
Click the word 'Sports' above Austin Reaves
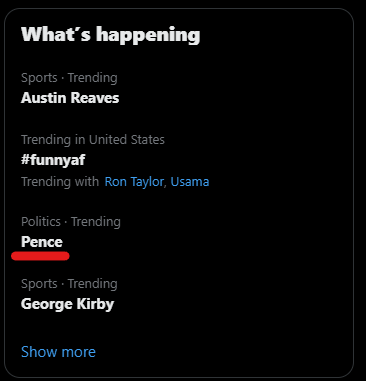(39, 78)
